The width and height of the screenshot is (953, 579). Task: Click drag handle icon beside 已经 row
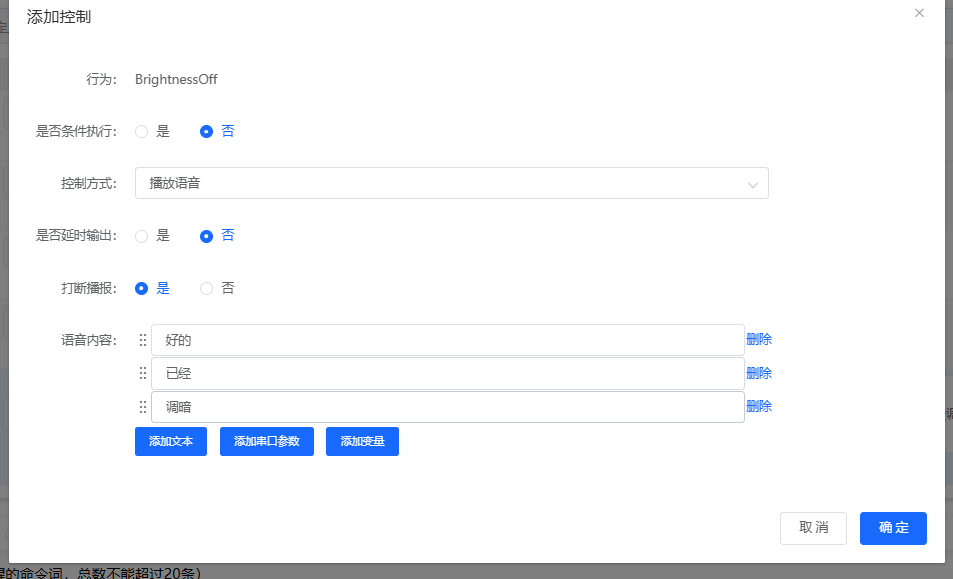pyautogui.click(x=143, y=373)
